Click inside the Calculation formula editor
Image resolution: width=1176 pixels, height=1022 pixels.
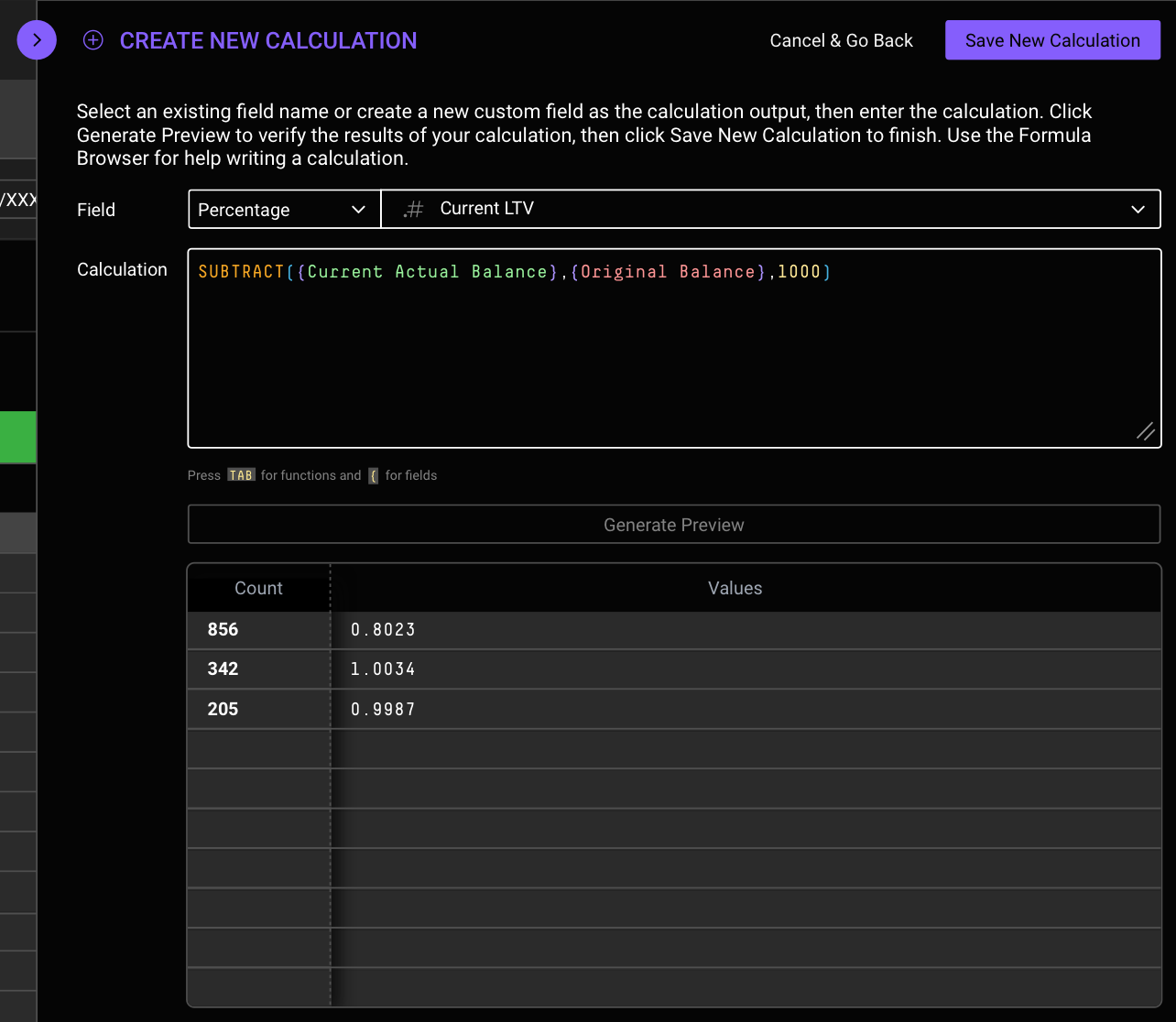pyautogui.click(x=674, y=348)
